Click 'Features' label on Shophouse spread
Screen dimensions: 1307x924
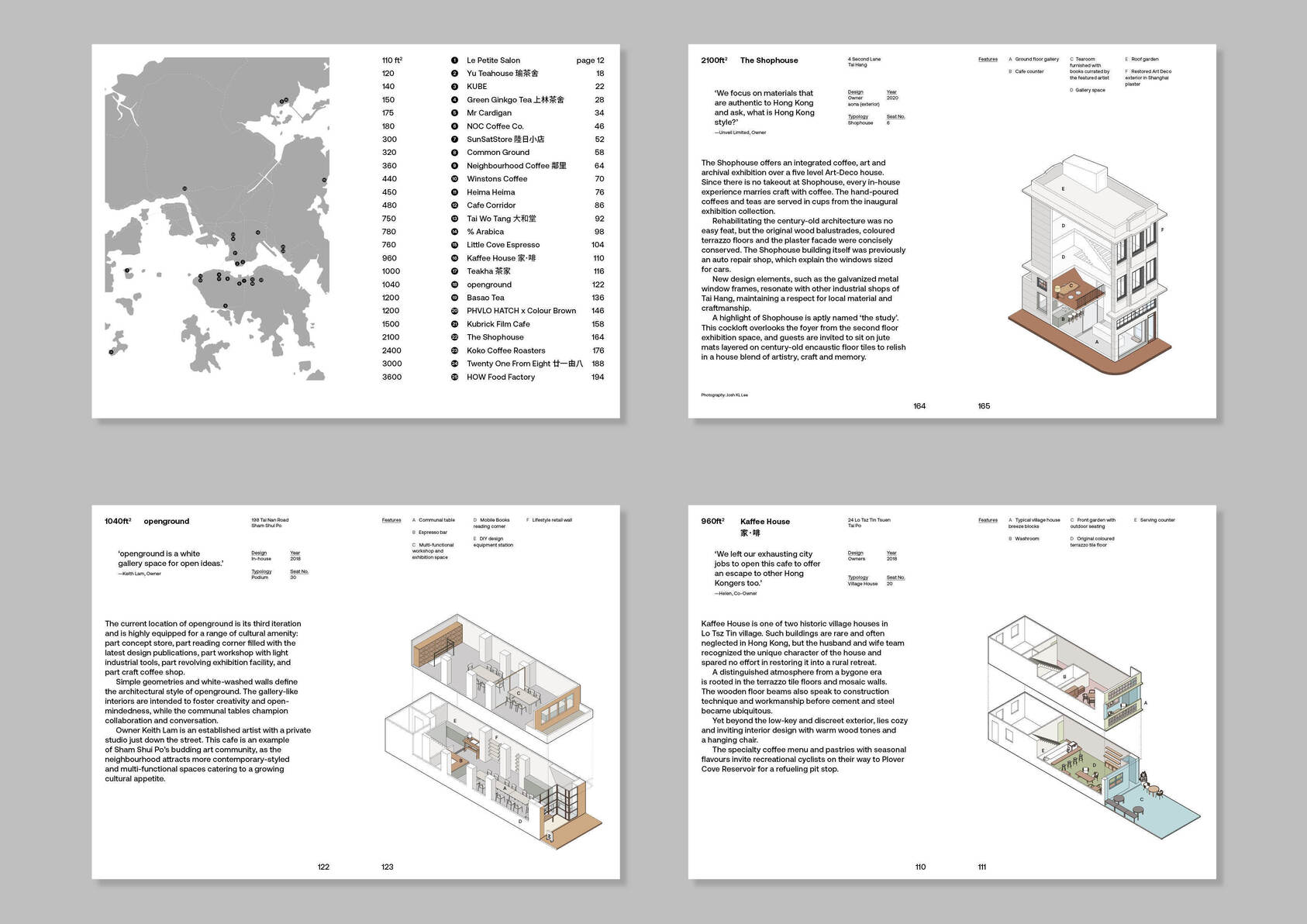tap(988, 59)
